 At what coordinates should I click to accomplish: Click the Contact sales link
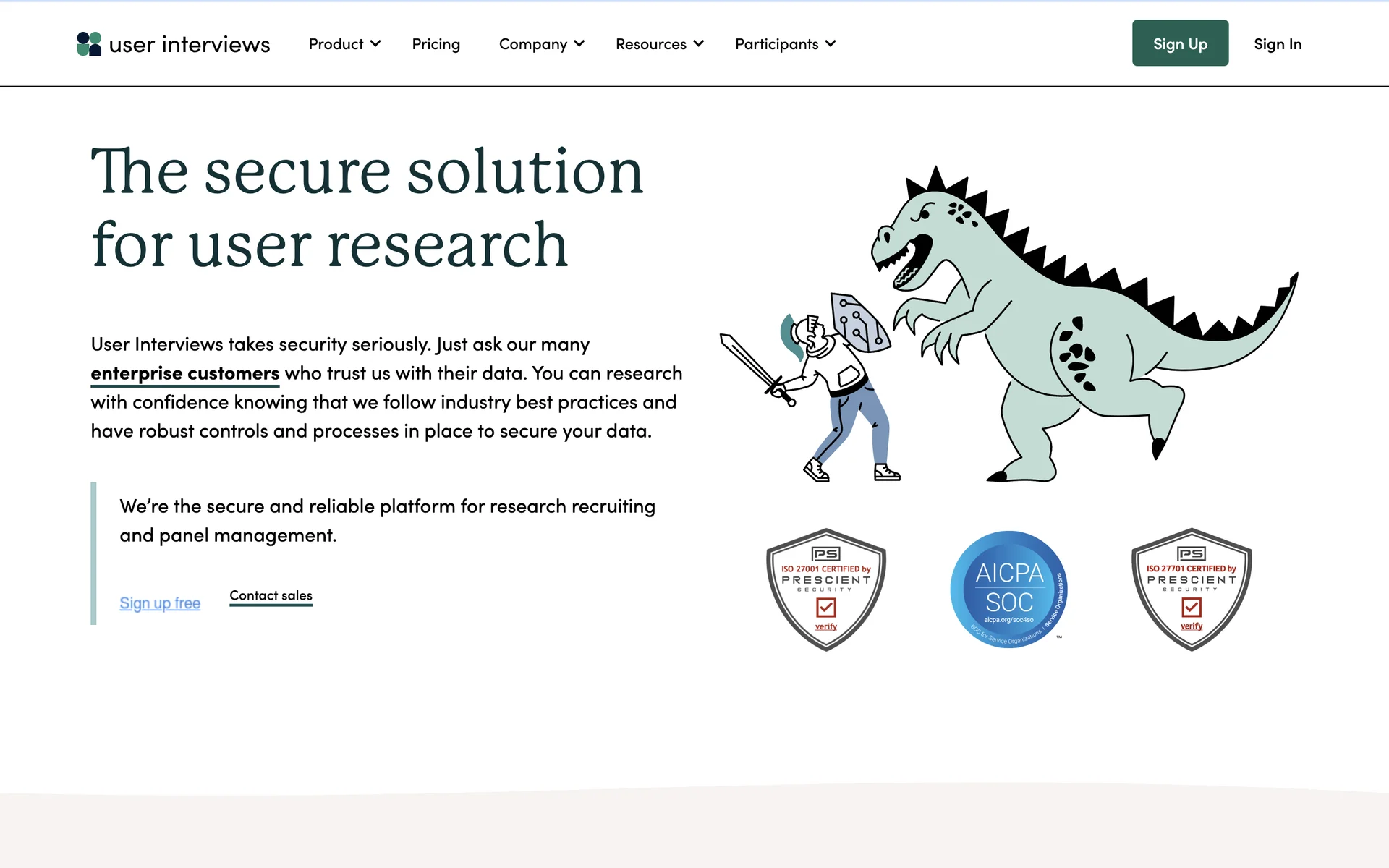[x=271, y=595]
